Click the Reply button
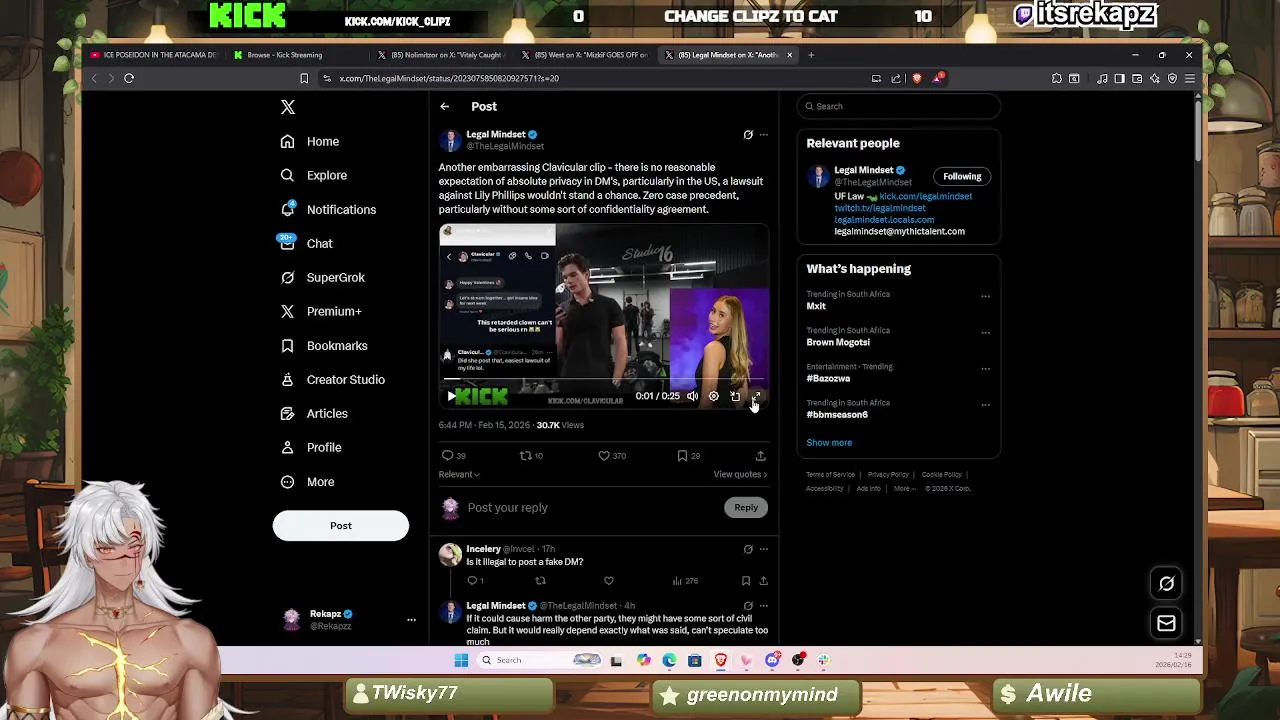The height and width of the screenshot is (720, 1280). pos(746,508)
